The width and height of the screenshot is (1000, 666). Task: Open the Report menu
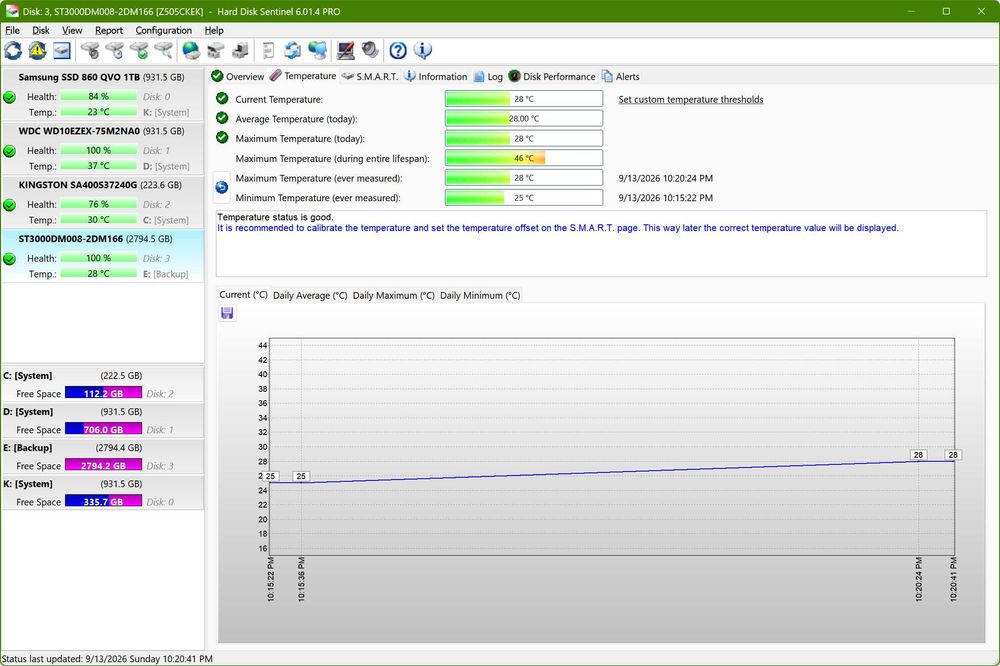(x=109, y=30)
